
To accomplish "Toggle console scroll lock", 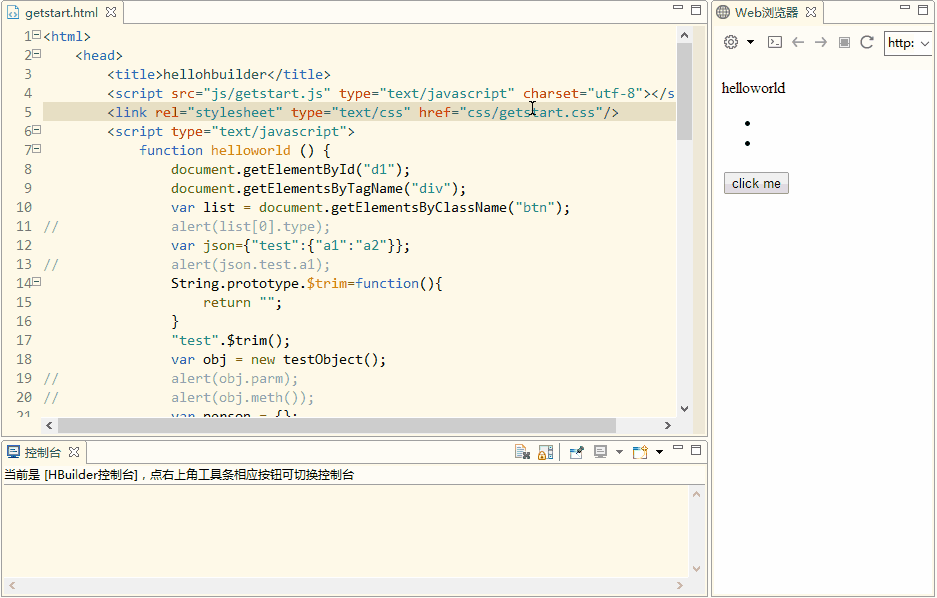I will (x=546, y=452).
